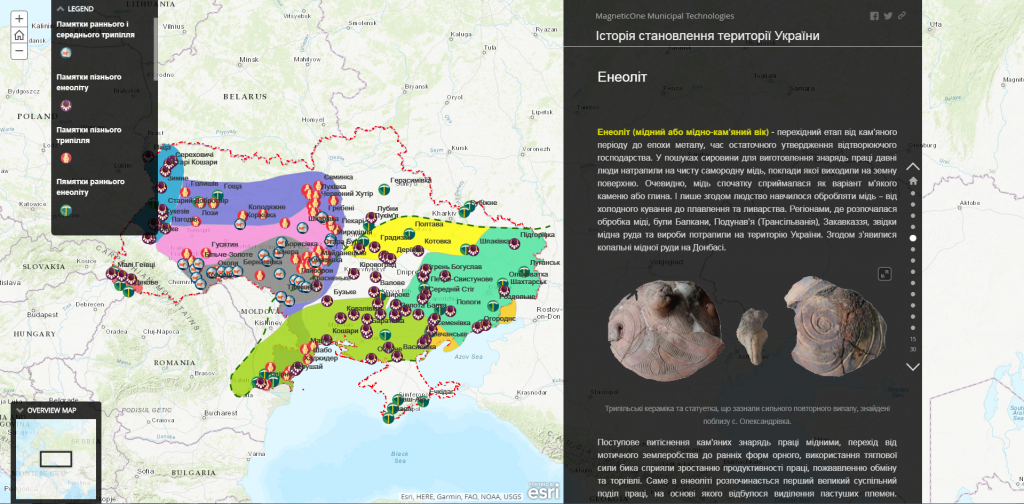
Task: Click the early and middle Trypillia legend symbol
Action: [65, 52]
